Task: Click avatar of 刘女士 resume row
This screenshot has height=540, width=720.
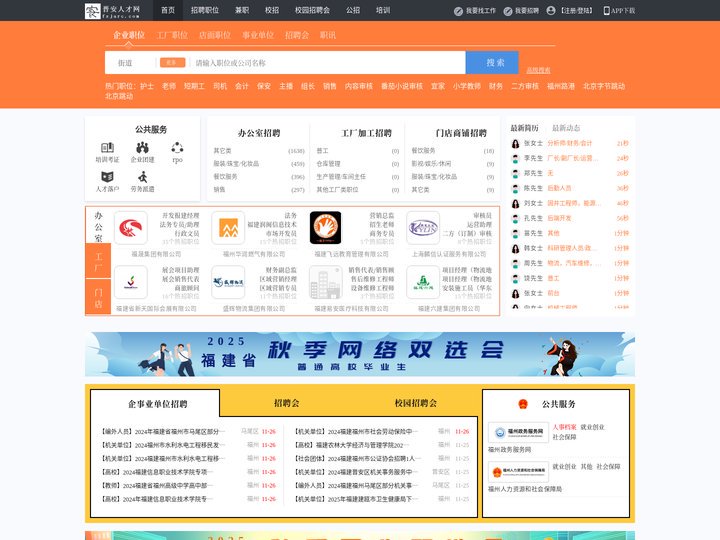Action: 516,203
